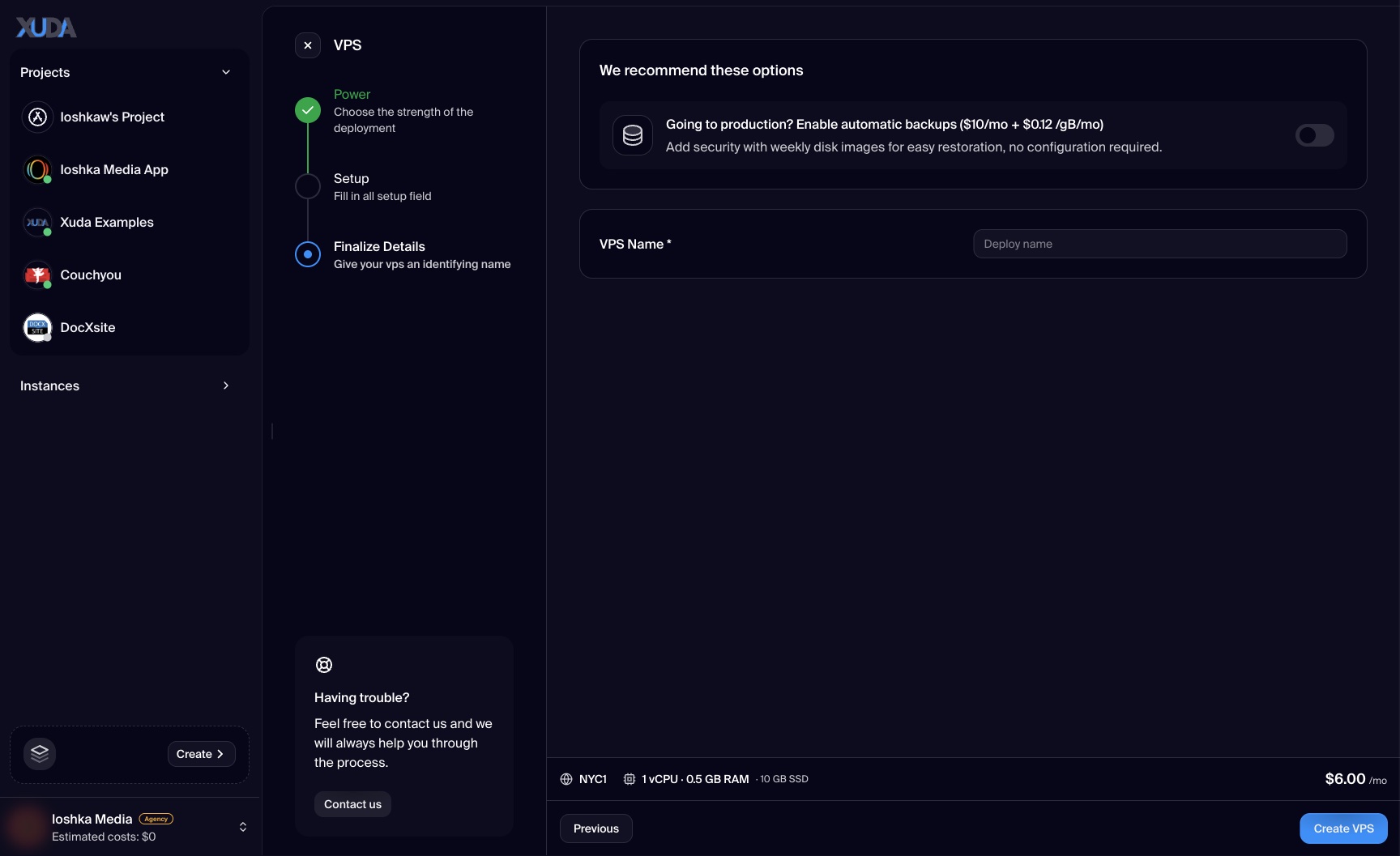
Task: Open the DocXsite project icon
Action: pos(37,328)
